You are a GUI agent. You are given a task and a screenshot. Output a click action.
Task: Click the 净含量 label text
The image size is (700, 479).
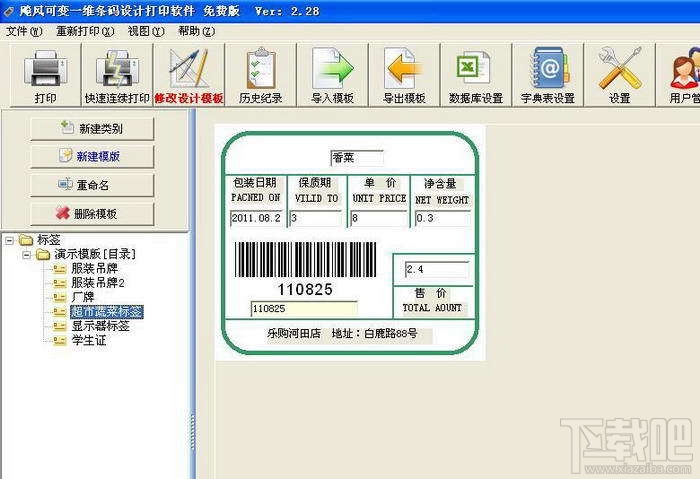tap(440, 183)
